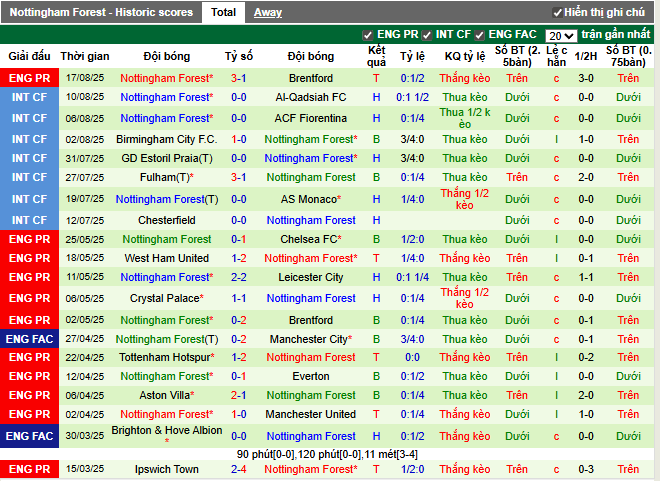Click the date 22/04/25
Viewport: 660px width, 481px height.
(x=85, y=357)
